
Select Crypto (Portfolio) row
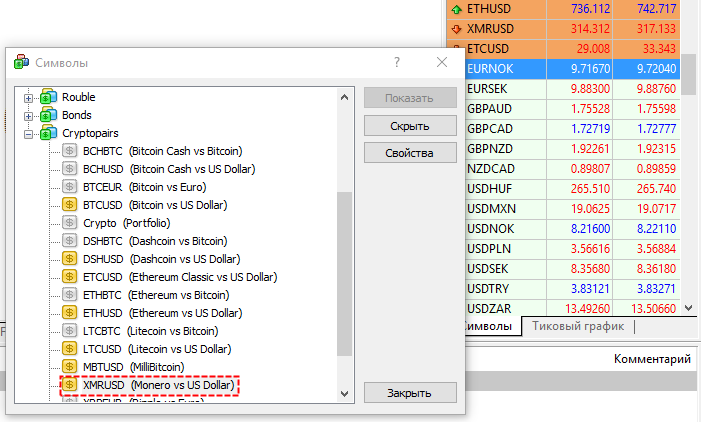point(127,223)
